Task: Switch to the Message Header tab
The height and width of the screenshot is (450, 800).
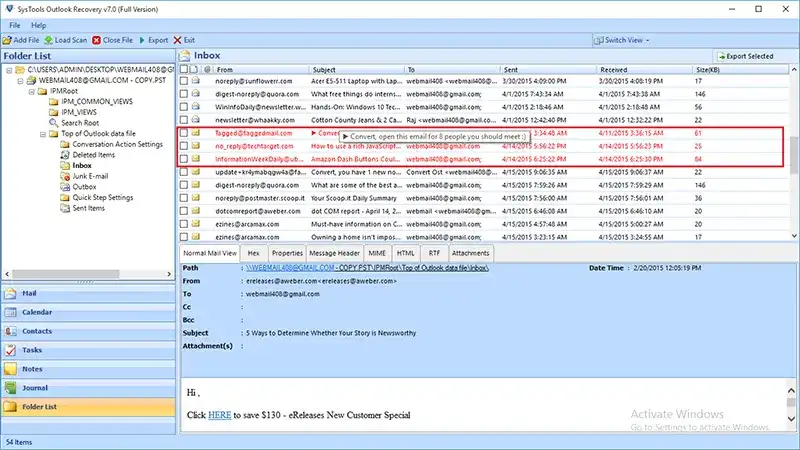Action: tap(334, 253)
